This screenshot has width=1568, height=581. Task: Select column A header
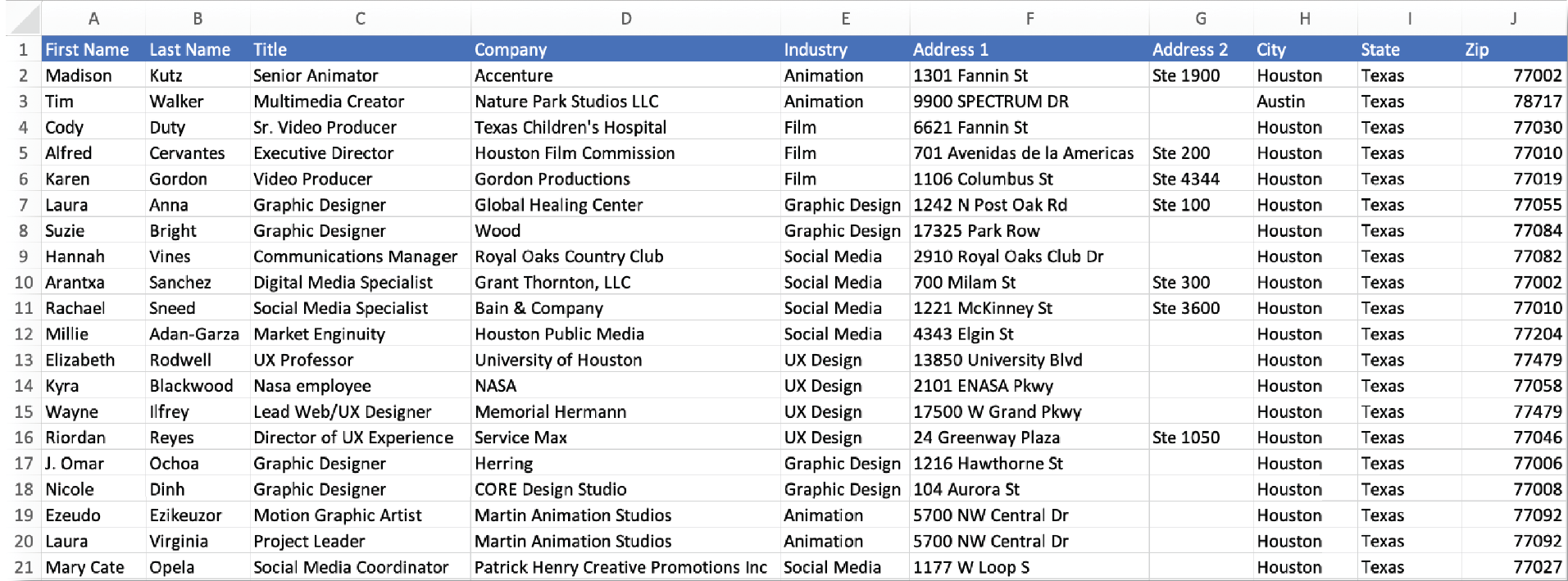point(93,19)
